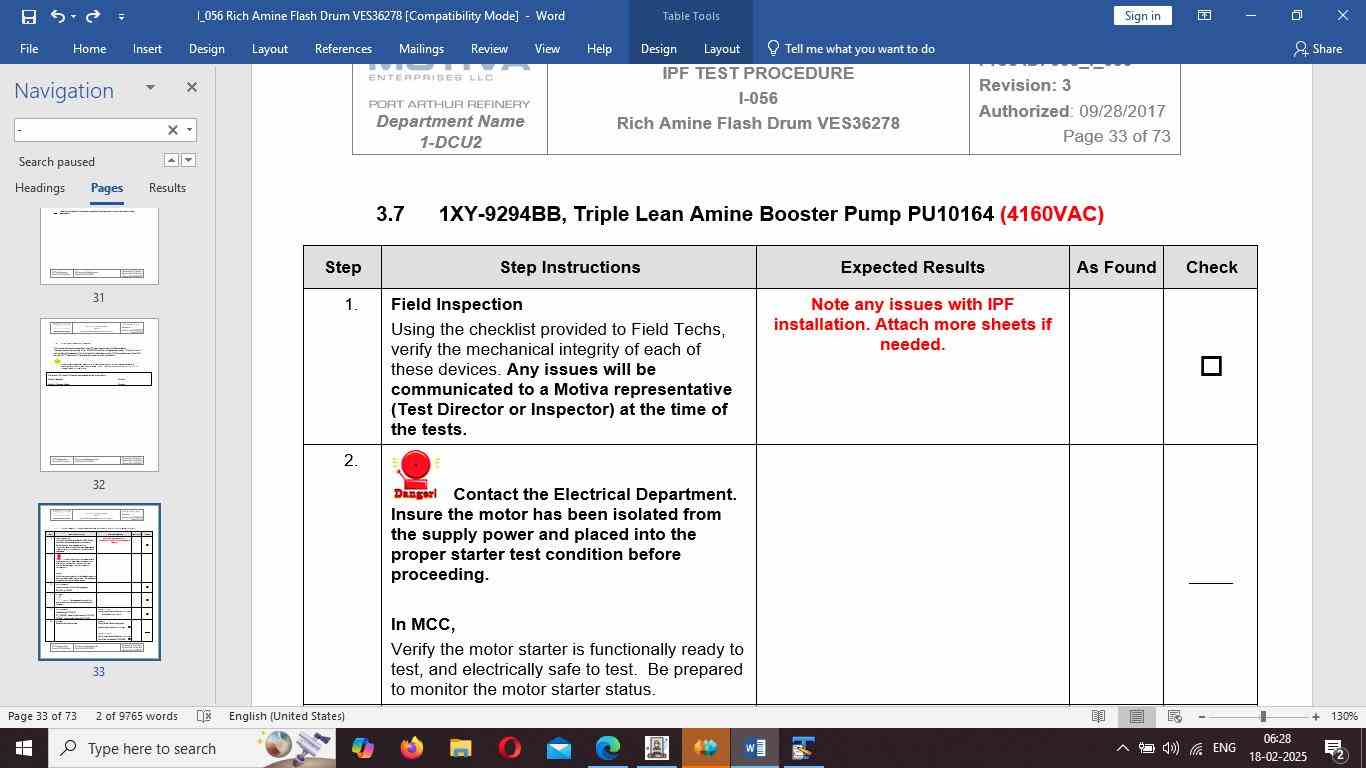The width and height of the screenshot is (1366, 768).
Task: Zoom in with the plus button
Action: coord(1316,716)
